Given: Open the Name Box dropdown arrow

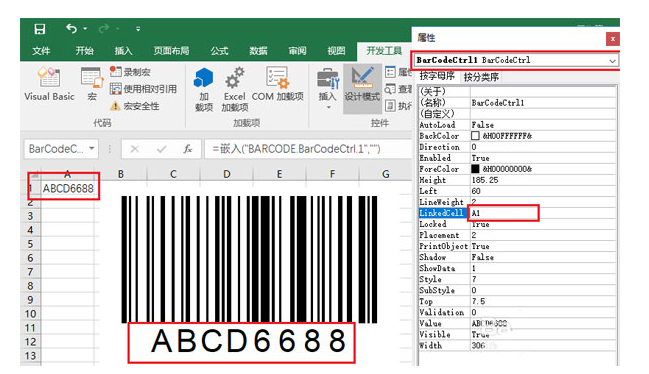Looking at the screenshot, I should tap(92, 149).
